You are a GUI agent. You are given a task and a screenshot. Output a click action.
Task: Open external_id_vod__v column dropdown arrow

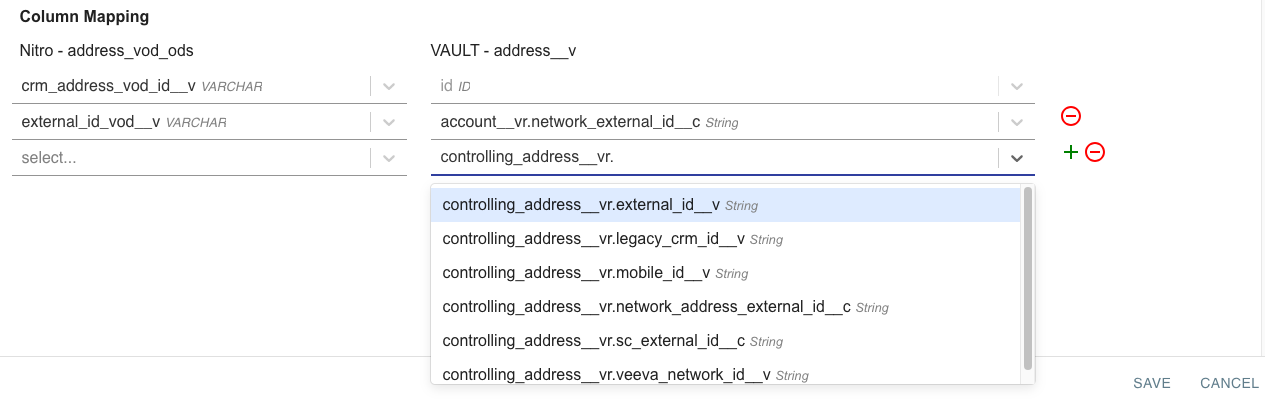389,122
